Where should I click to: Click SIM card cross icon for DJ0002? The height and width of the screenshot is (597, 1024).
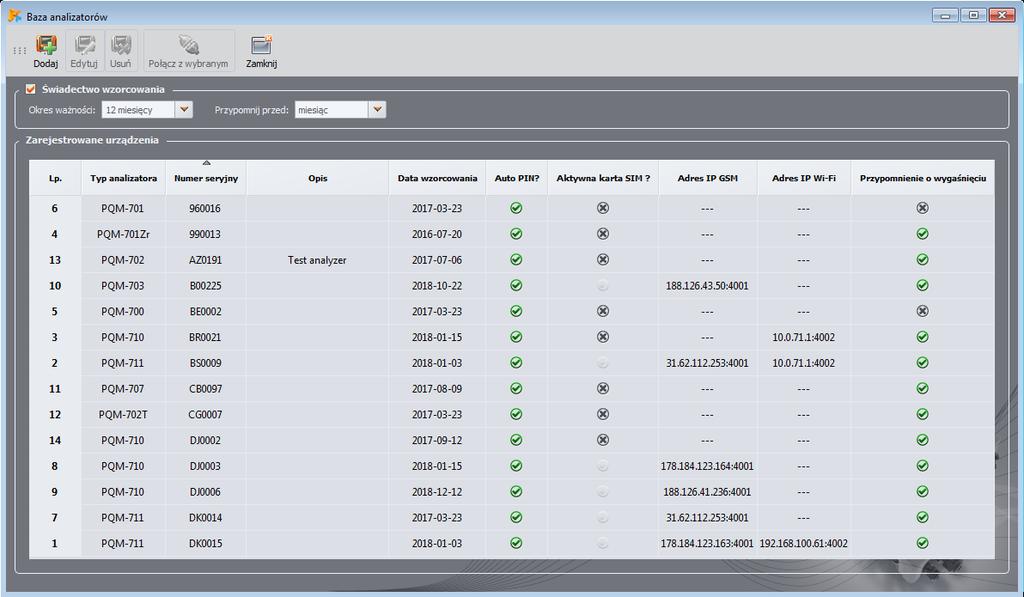[x=603, y=440]
